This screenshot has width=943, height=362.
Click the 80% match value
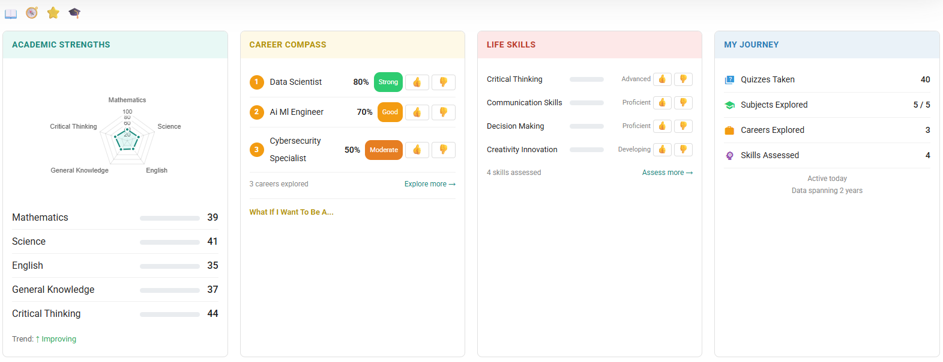tap(361, 82)
